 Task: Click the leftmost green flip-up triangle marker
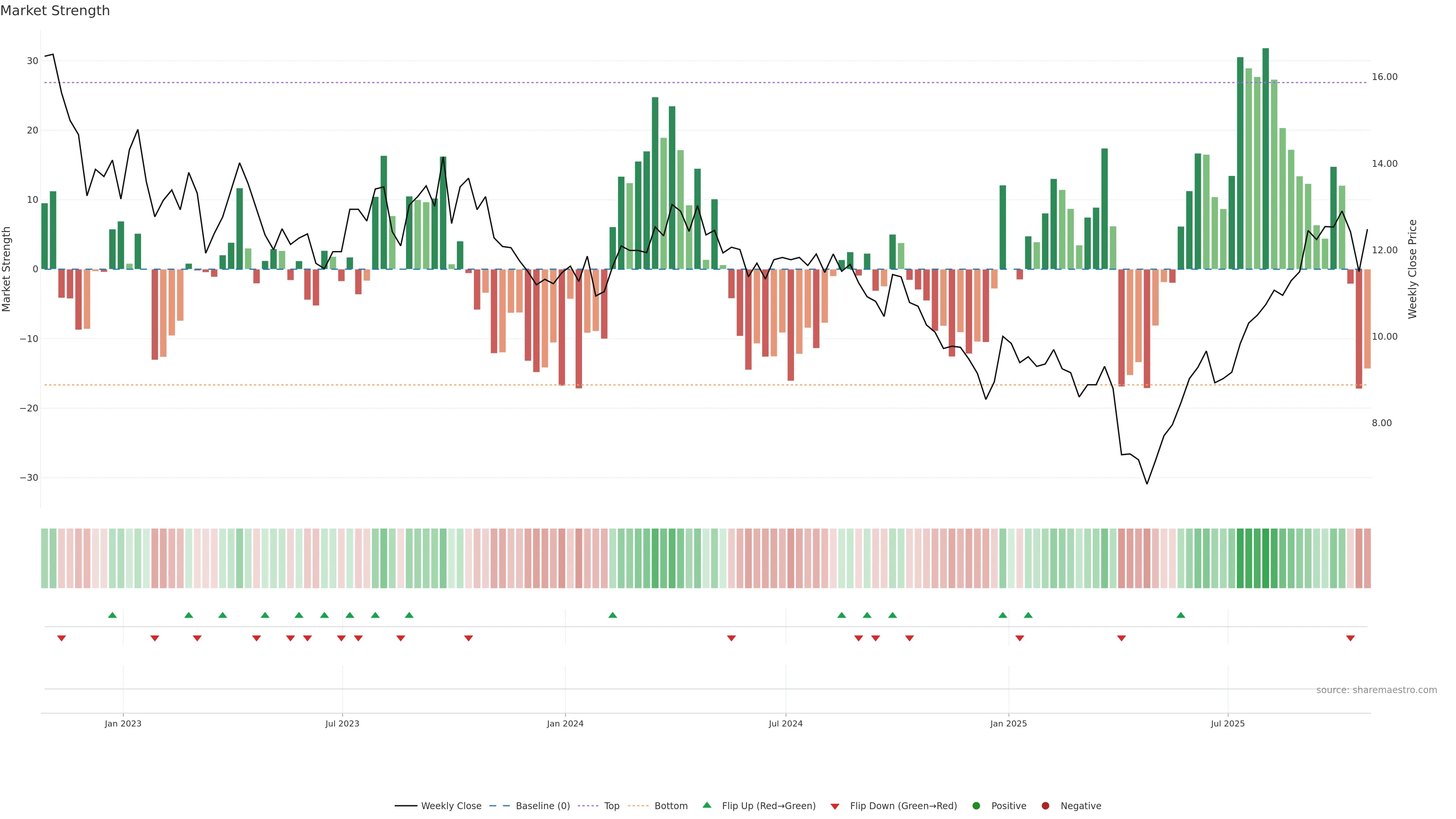[x=113, y=615]
